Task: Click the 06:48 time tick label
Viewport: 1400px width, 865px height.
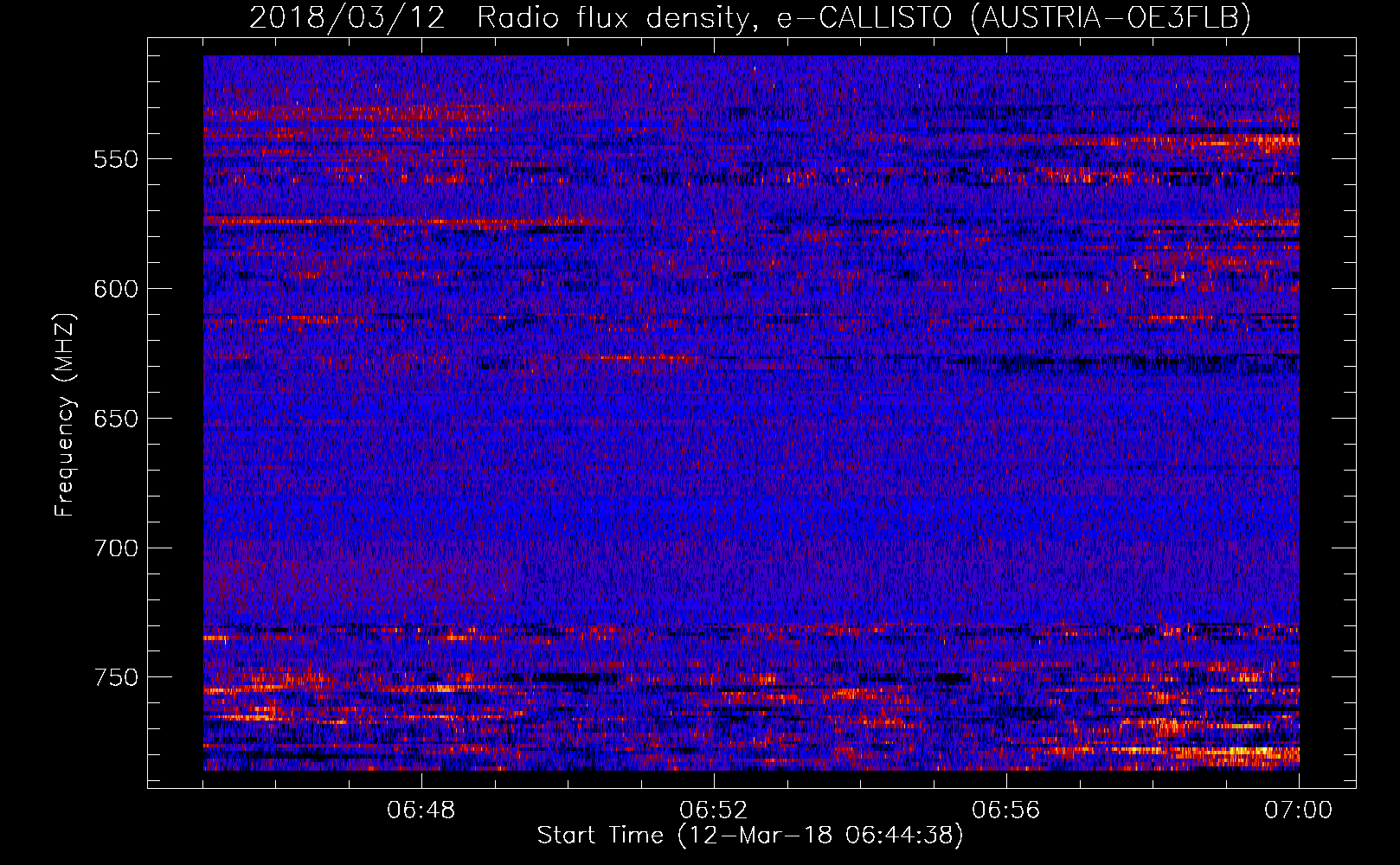Action: click(x=421, y=811)
